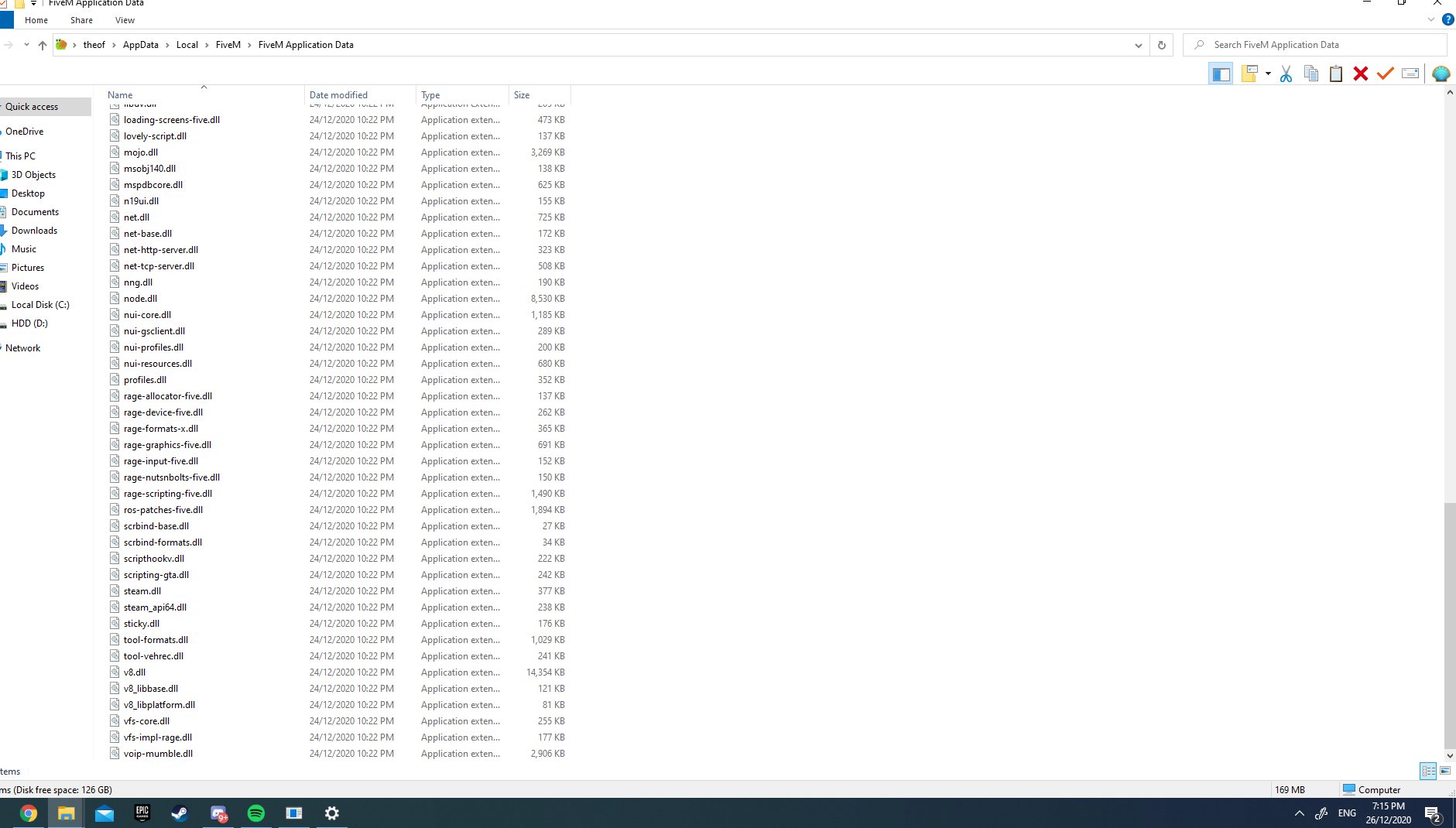
Task: Open the folder options icon in toolbar
Action: tap(1249, 74)
